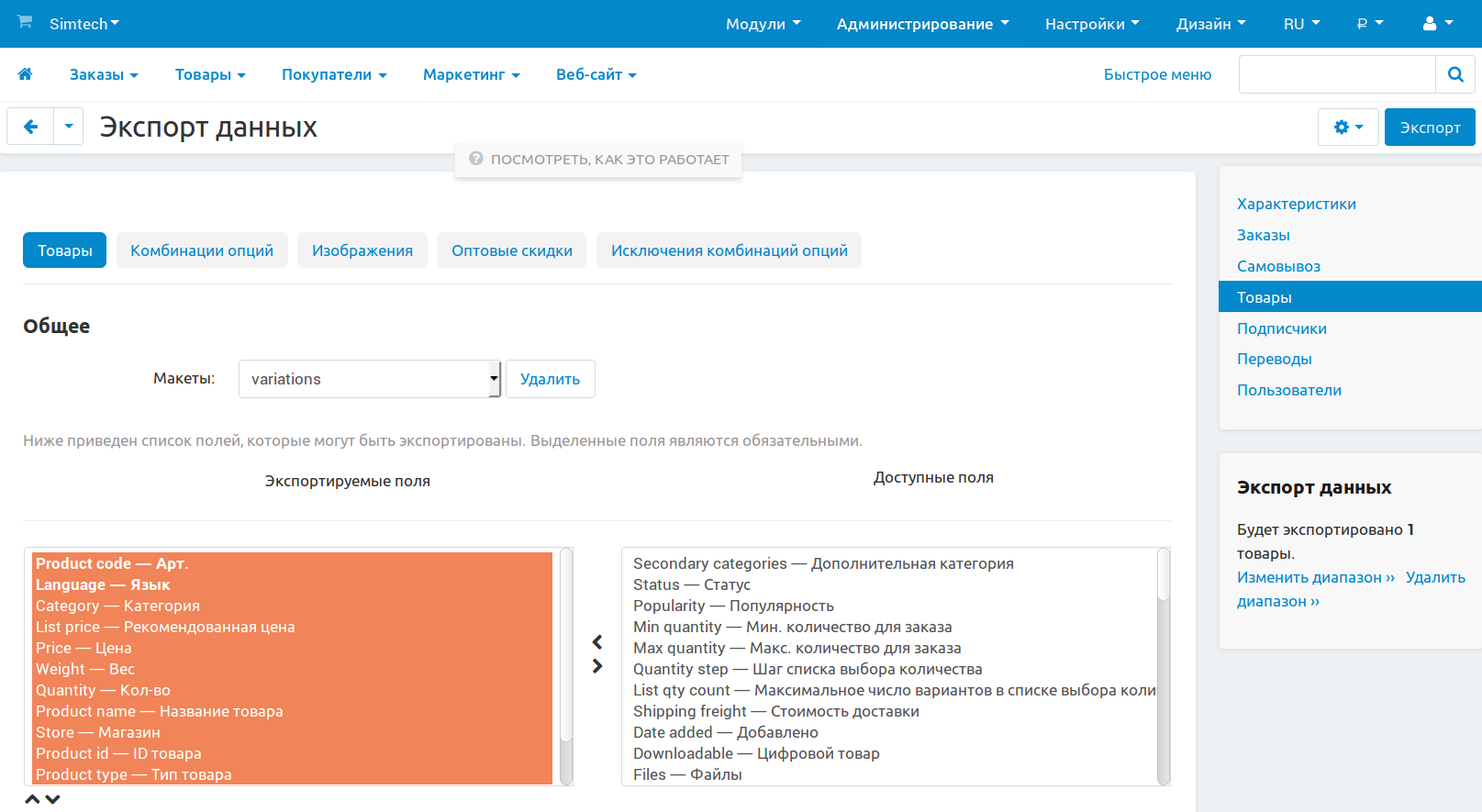This screenshot has width=1482, height=812.
Task: Expand the RU language selector
Action: tap(1300, 24)
